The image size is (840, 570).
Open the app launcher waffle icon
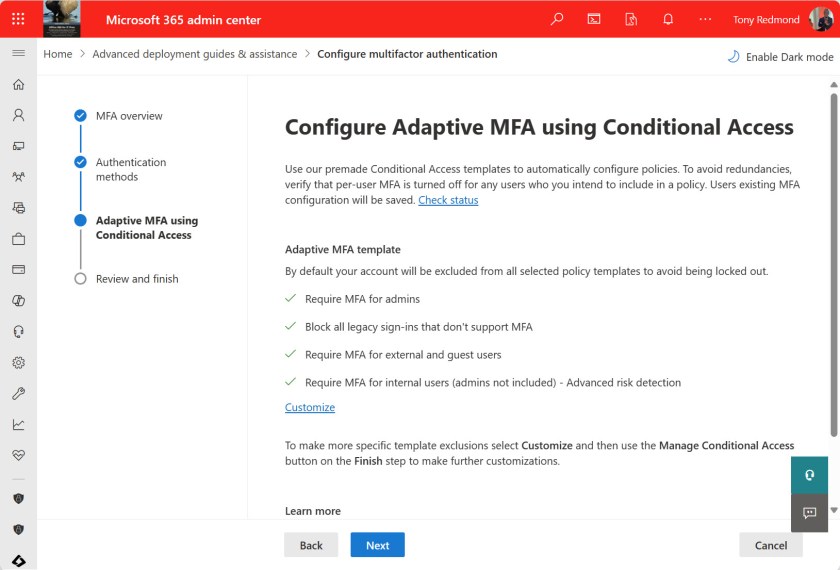click(18, 19)
